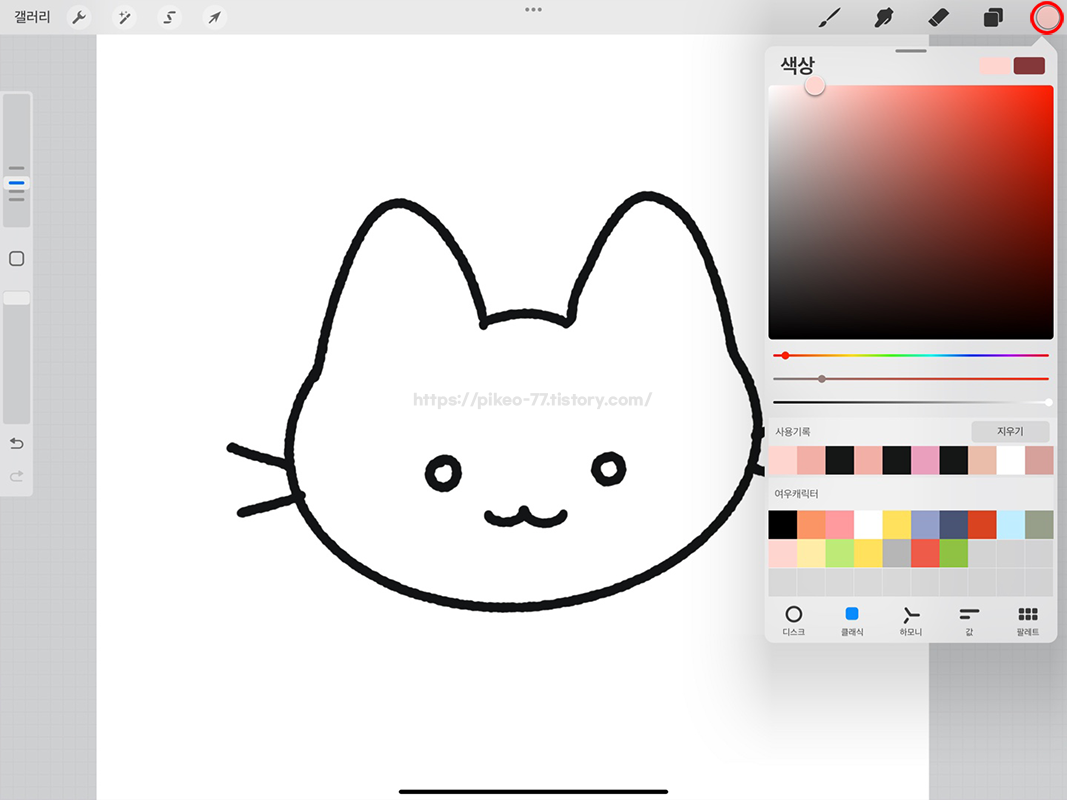This screenshot has height=800, width=1067.
Task: Open the Gallery (갤러리) view
Action: (x=32, y=17)
